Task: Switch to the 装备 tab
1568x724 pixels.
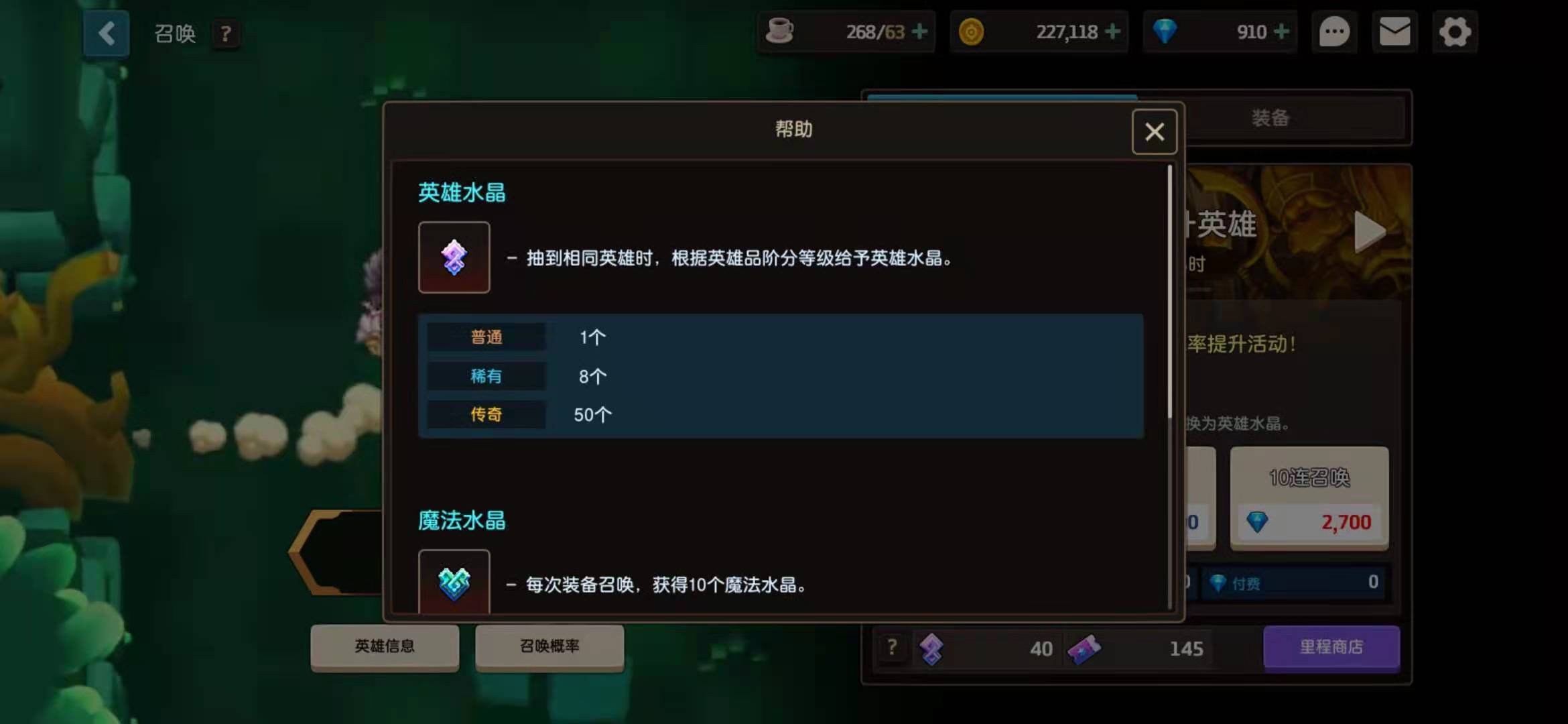Action: [1270, 118]
